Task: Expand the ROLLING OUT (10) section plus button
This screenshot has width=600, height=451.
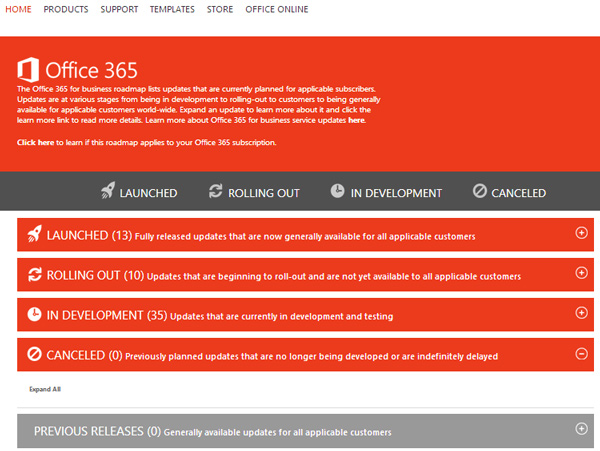Action: coord(581,273)
